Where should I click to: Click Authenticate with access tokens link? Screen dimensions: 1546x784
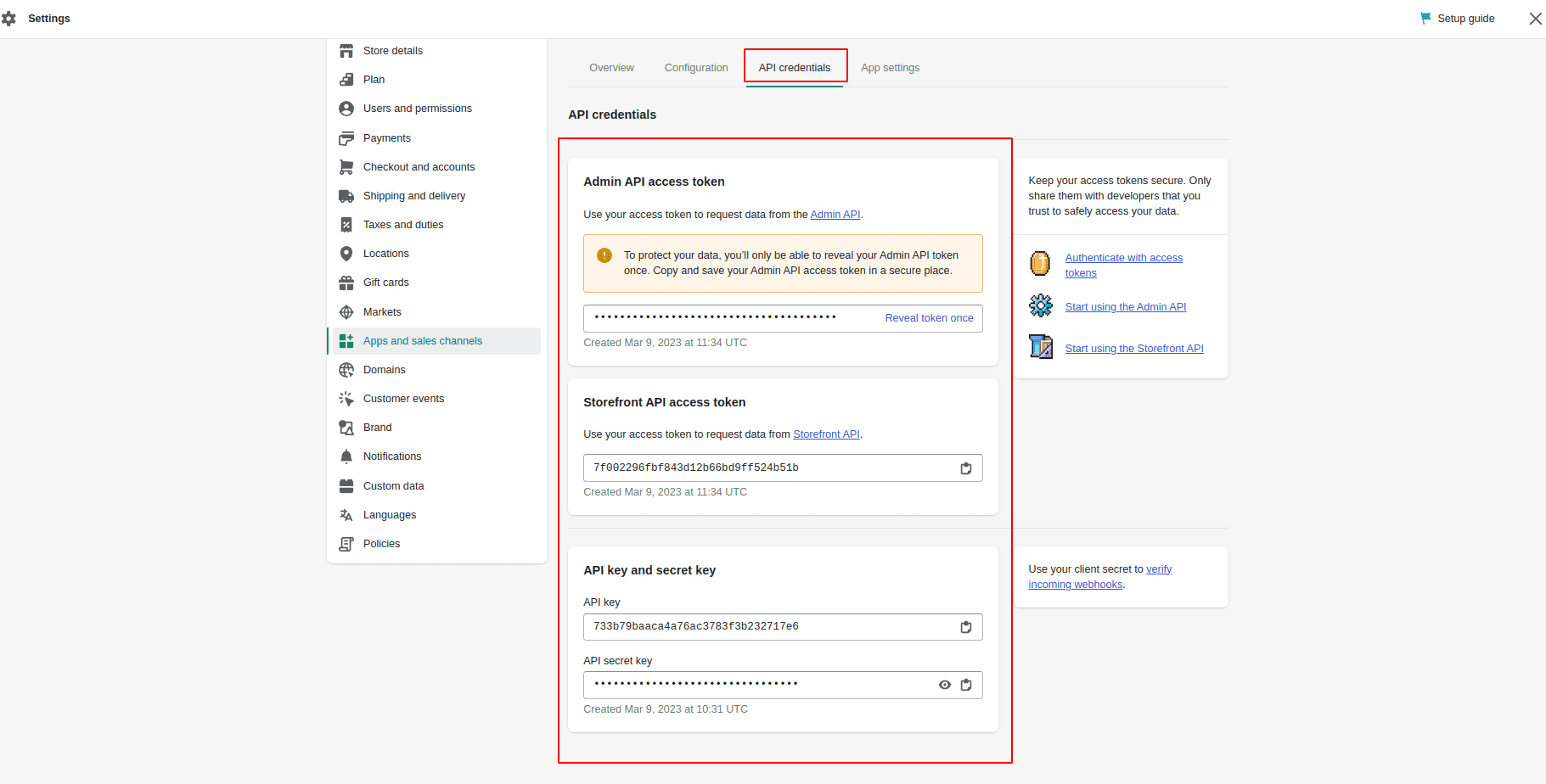(1123, 266)
